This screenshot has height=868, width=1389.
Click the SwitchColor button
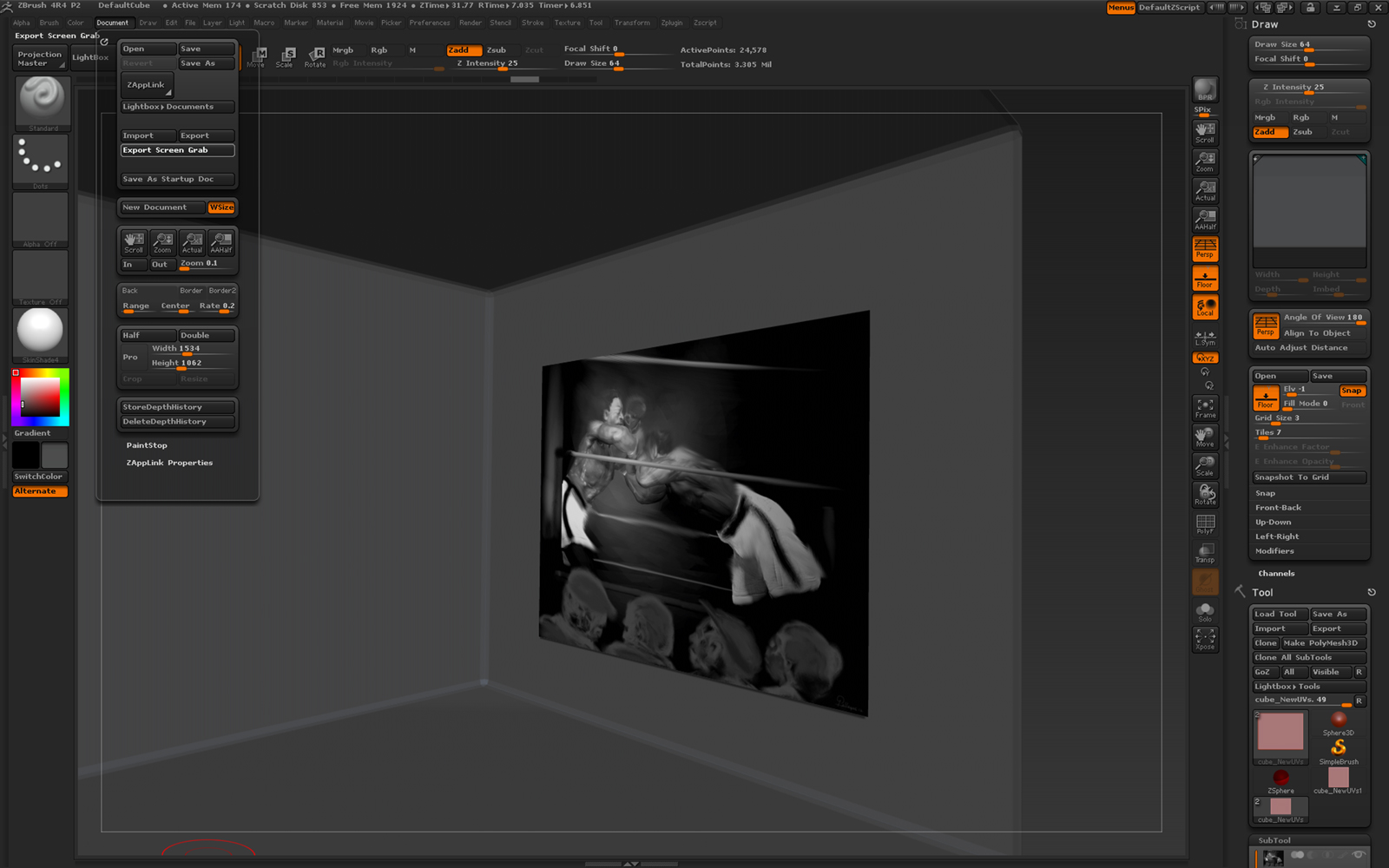pyautogui.click(x=39, y=477)
